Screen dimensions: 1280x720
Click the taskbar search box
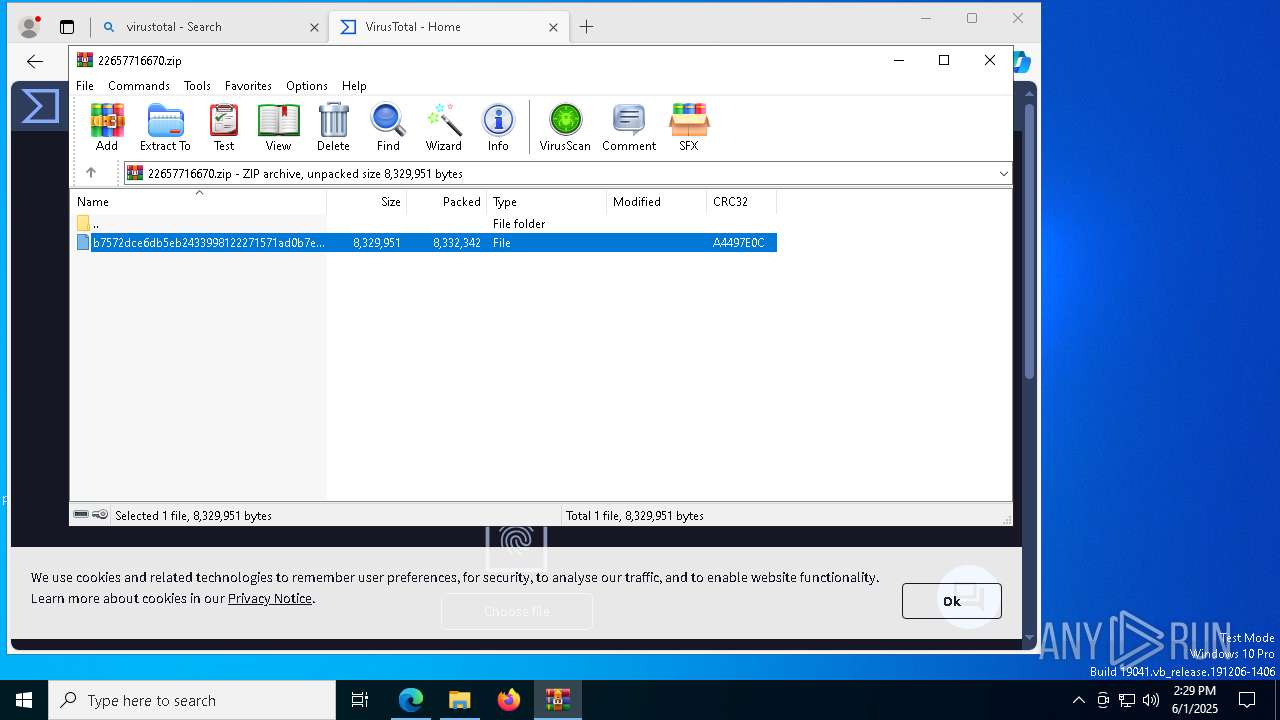point(192,700)
